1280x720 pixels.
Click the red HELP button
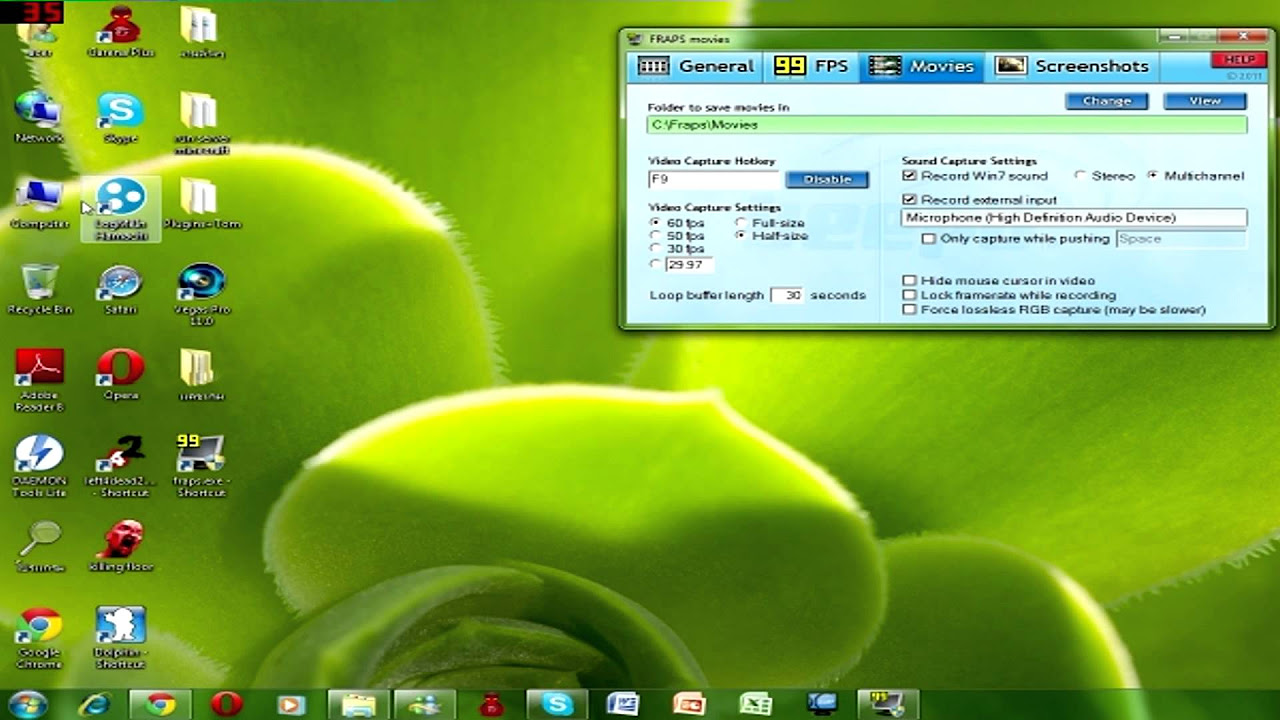click(x=1239, y=60)
